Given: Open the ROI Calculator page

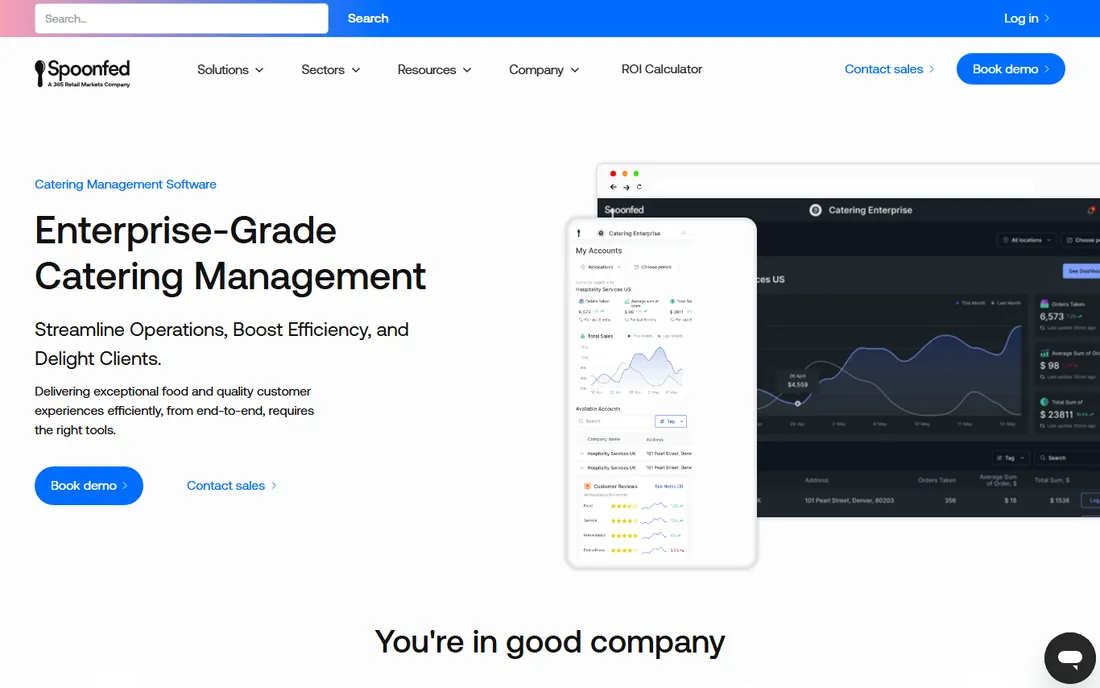Looking at the screenshot, I should click(662, 69).
